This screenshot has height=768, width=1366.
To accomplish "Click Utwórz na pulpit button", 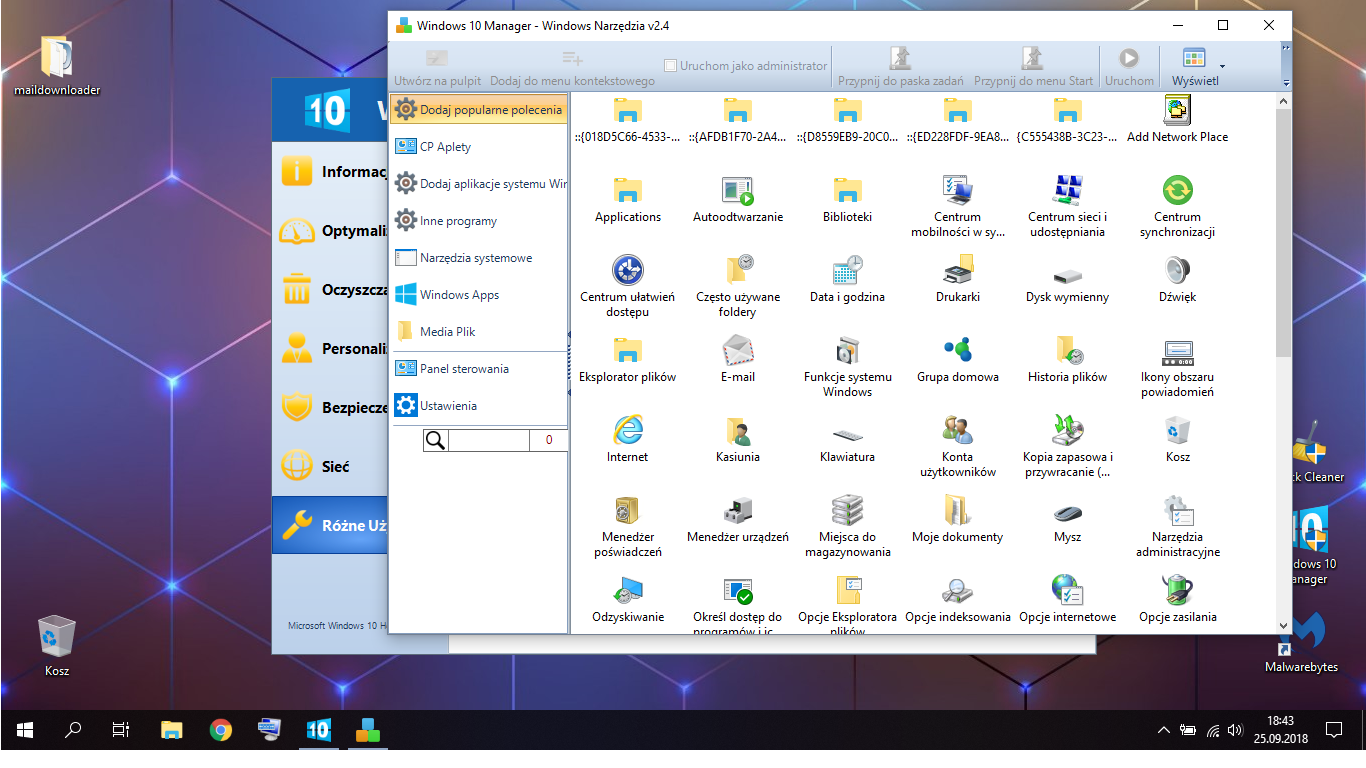I will 437,66.
